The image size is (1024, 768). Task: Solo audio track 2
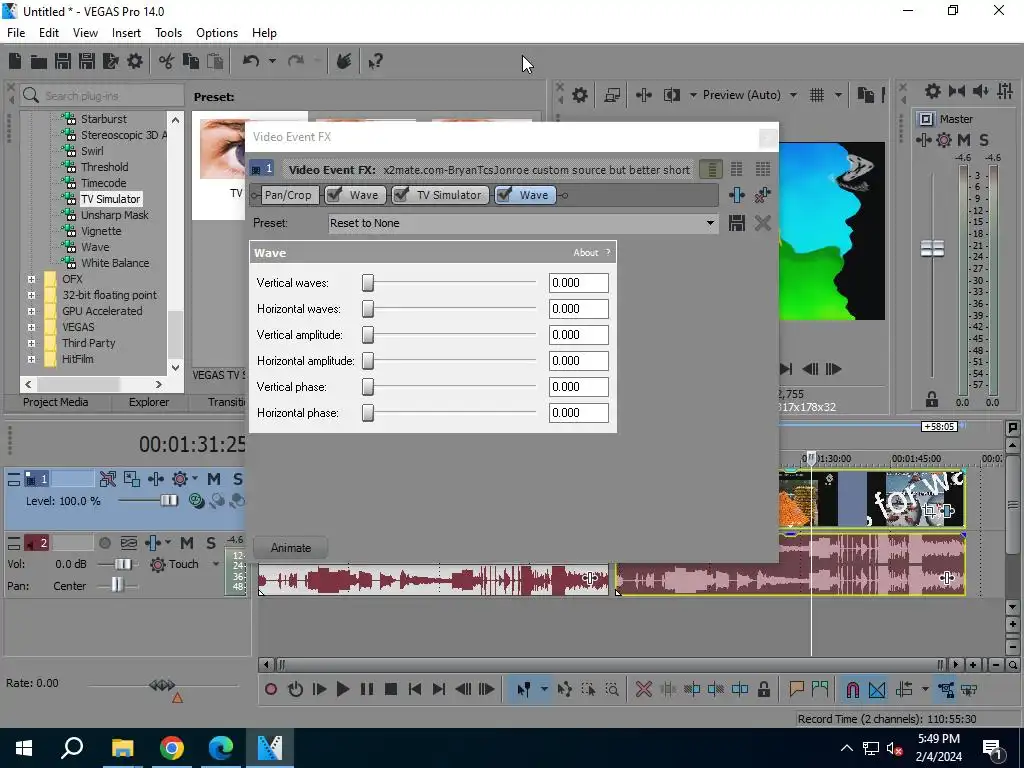[x=210, y=543]
